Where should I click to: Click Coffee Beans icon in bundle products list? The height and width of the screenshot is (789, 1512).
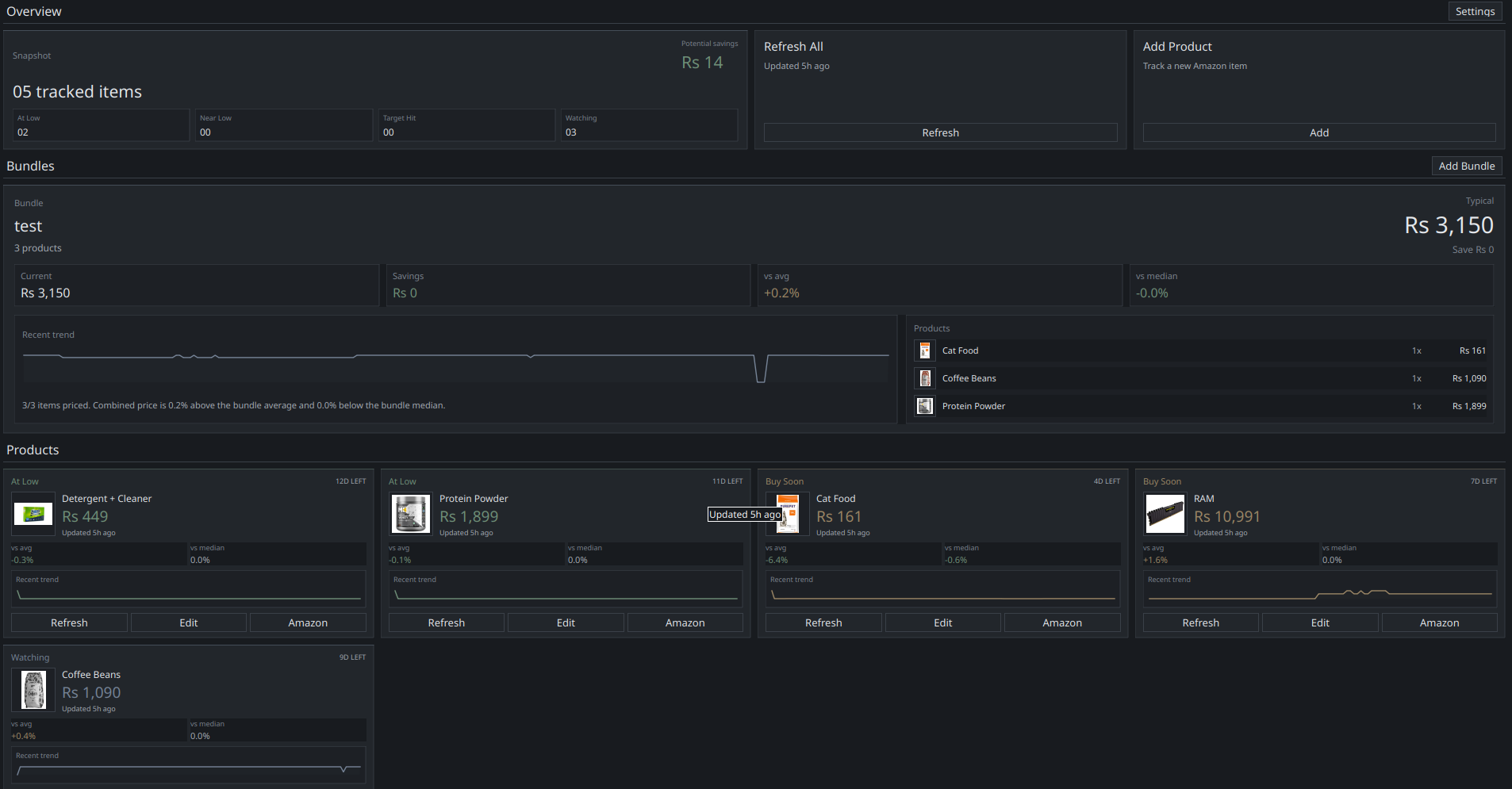coord(925,378)
